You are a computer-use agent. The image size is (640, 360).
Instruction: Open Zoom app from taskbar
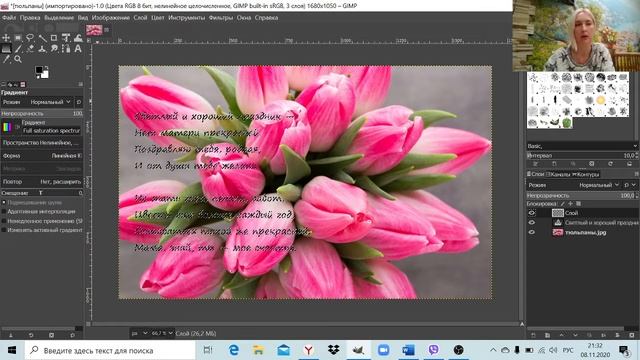(x=383, y=350)
